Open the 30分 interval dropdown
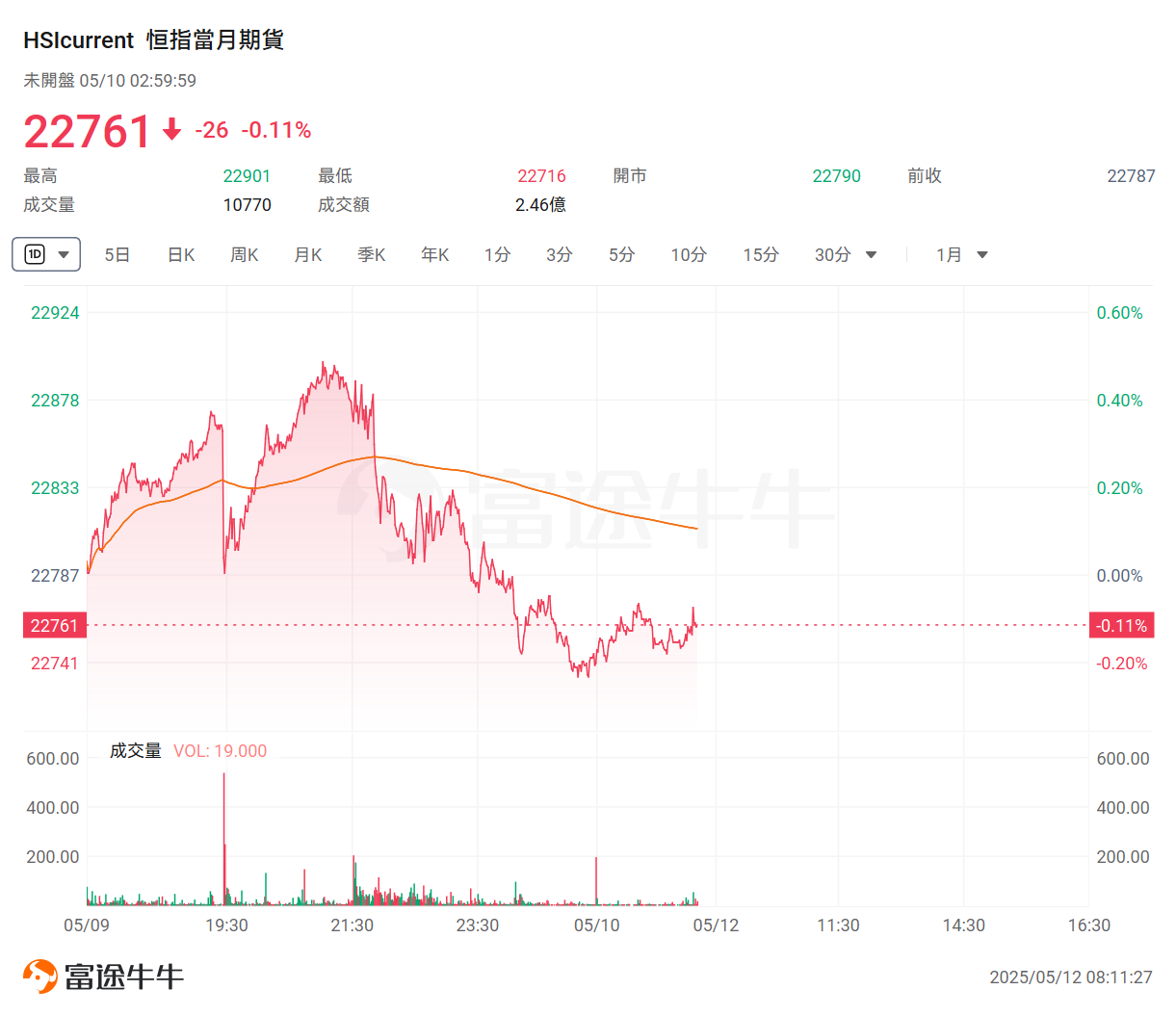Screen dimensions: 1176x1016 871,255
